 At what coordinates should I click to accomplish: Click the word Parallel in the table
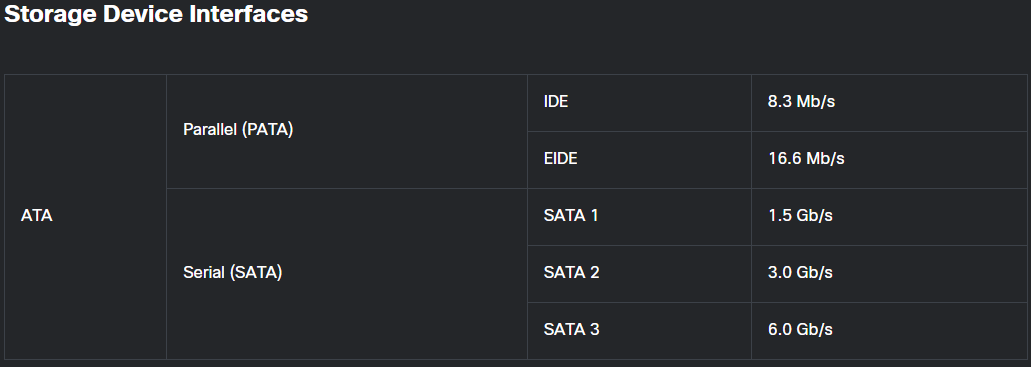point(210,130)
